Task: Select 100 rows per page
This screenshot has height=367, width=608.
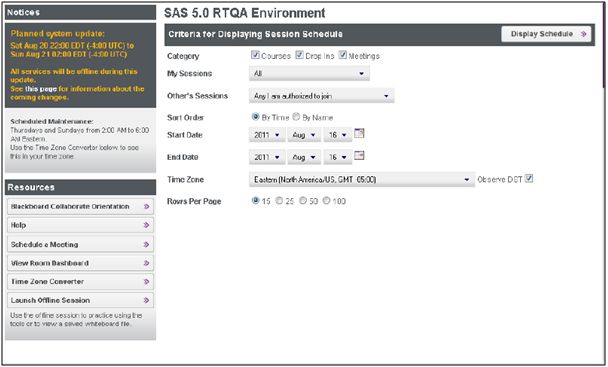Action: pyautogui.click(x=326, y=201)
